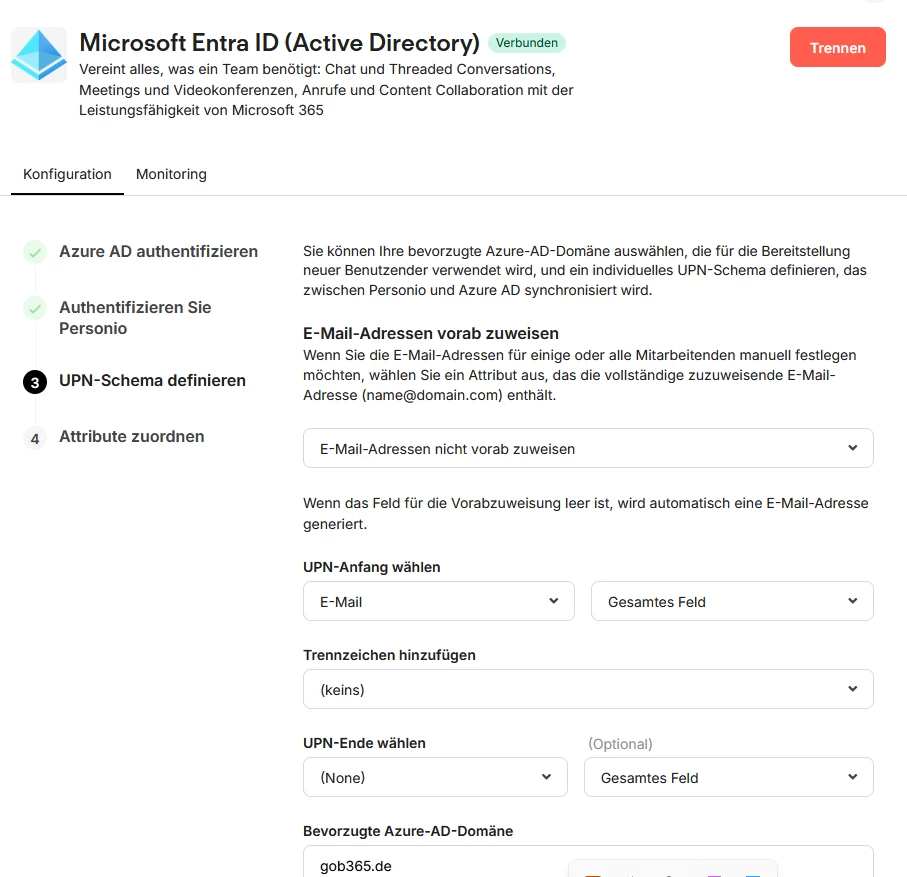Viewport: 907px width, 877px height.
Task: Open the Azure AD authentifizieren step
Action: click(x=158, y=252)
